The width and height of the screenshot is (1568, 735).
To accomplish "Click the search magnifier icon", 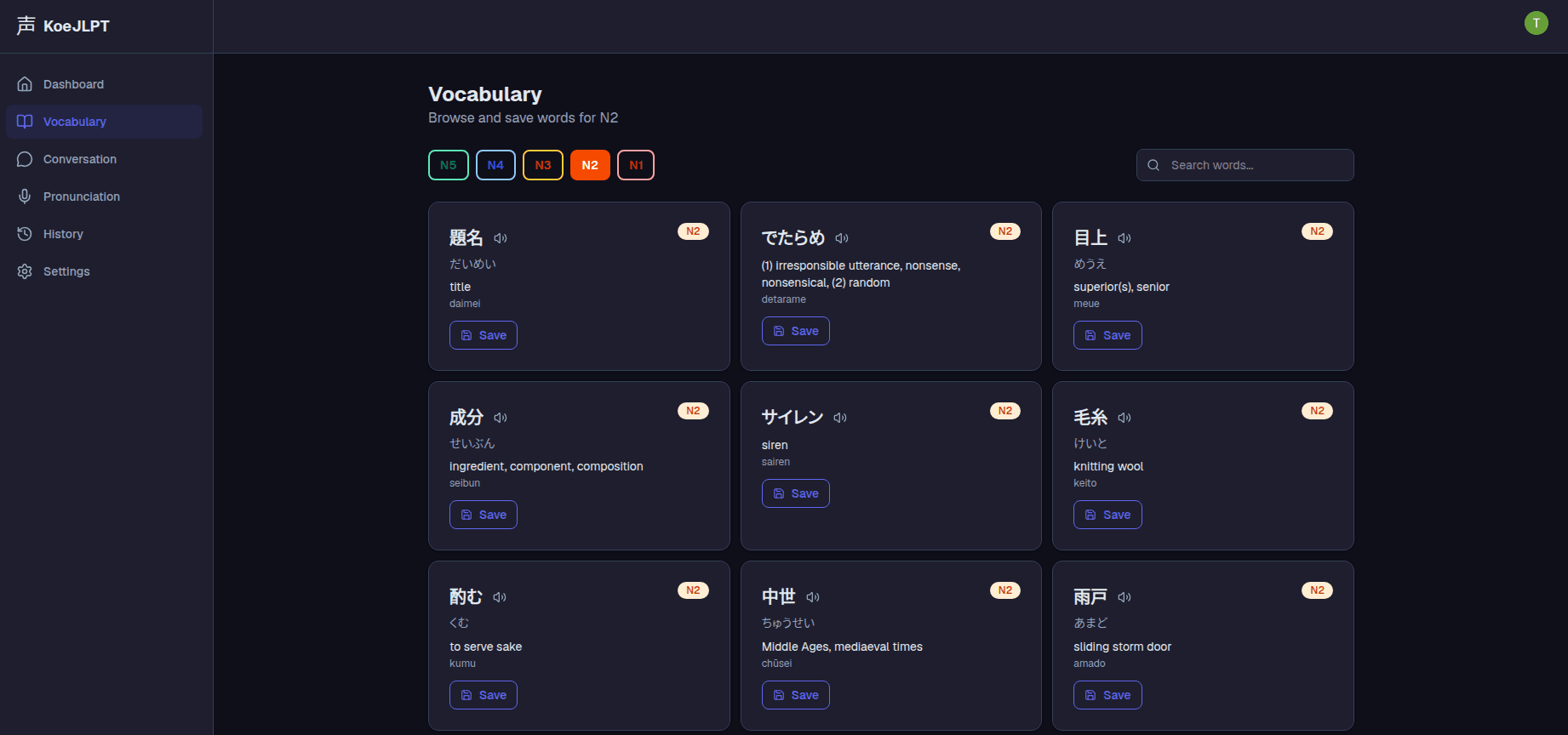I will pos(1153,165).
